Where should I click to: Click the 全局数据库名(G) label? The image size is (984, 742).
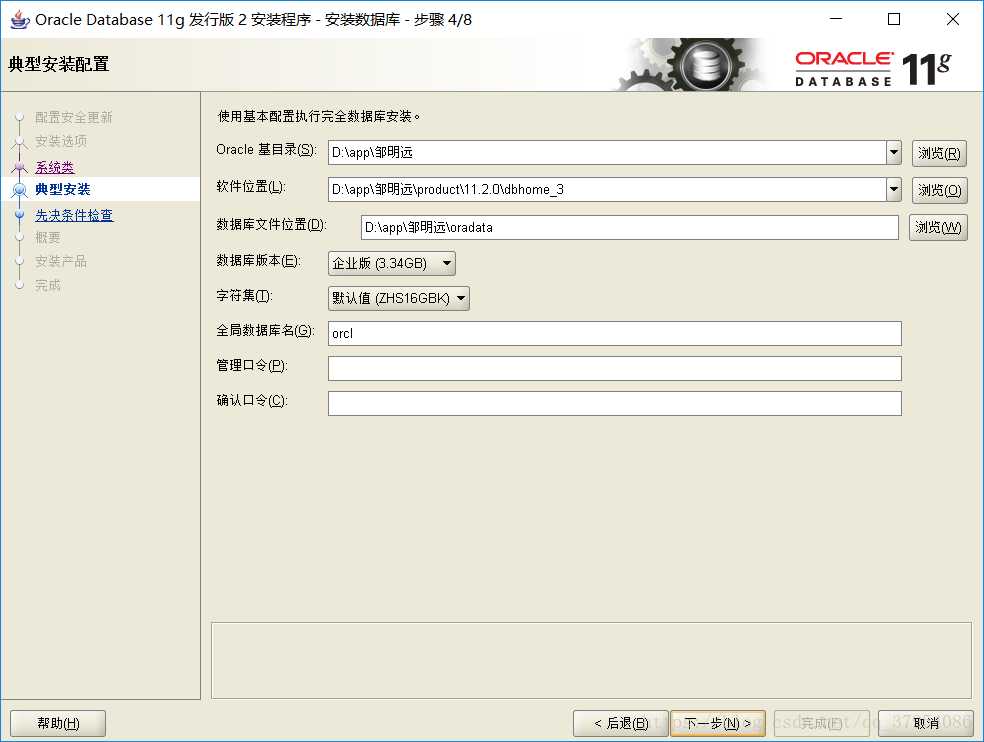(x=265, y=330)
